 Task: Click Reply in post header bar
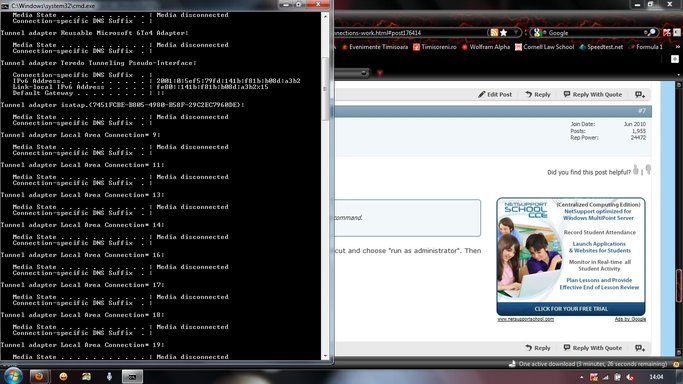coord(538,94)
